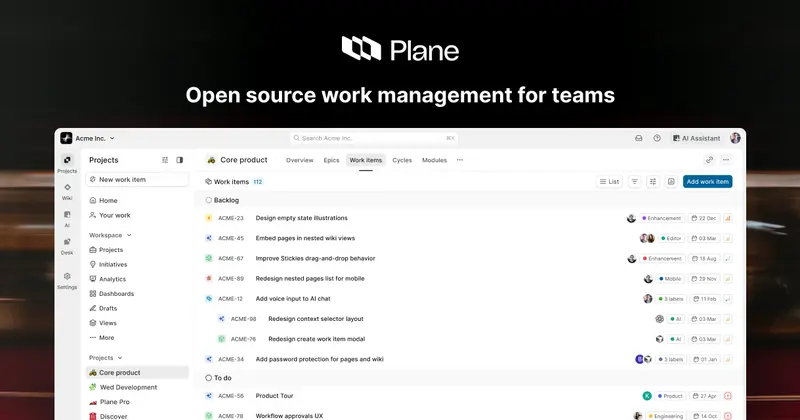The image size is (800, 420).
Task: Open the 3 labels dropdown on ACME-34
Action: [x=670, y=359]
